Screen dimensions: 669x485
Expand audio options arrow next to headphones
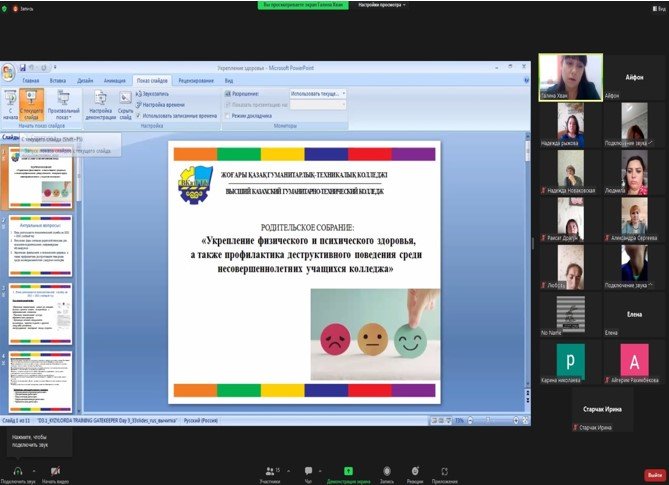click(34, 471)
